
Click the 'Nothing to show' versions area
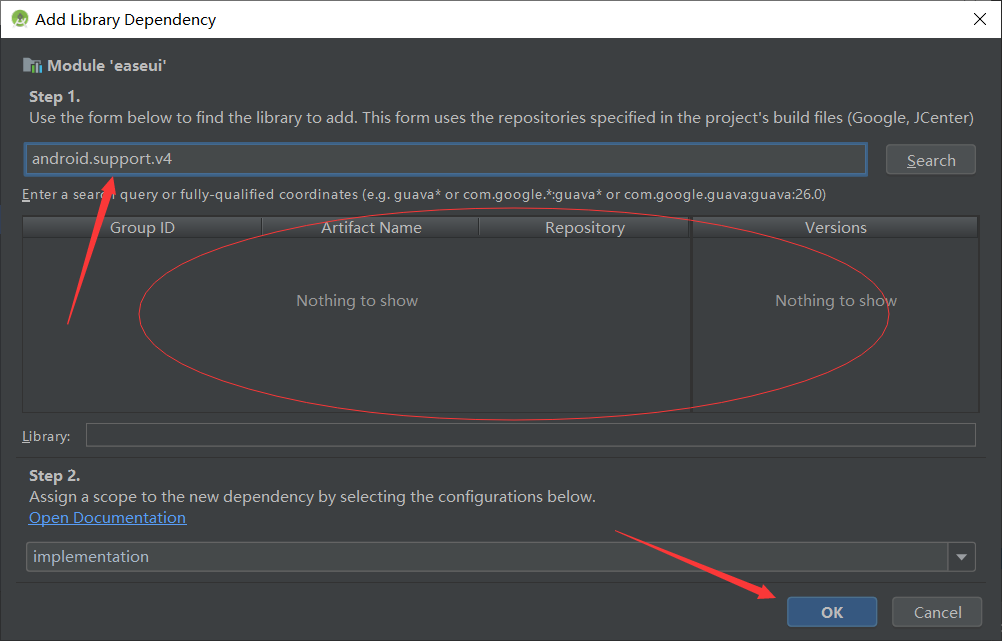[x=835, y=300]
